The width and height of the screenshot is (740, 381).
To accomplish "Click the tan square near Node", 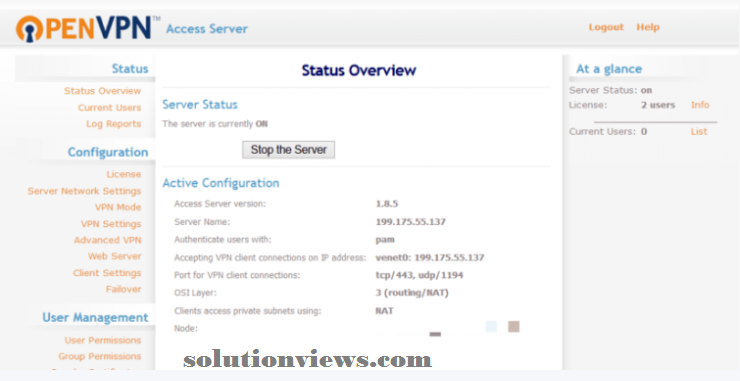I will point(514,327).
